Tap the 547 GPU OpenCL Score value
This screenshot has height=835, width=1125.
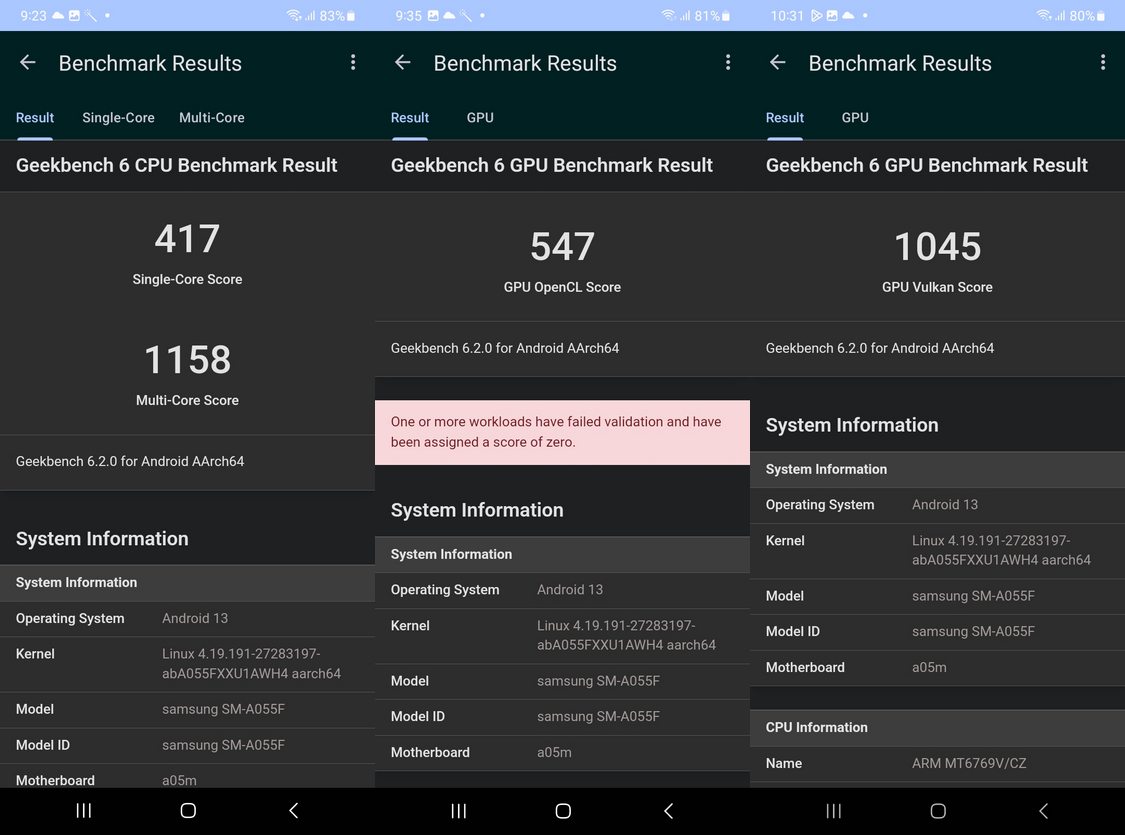pos(562,247)
